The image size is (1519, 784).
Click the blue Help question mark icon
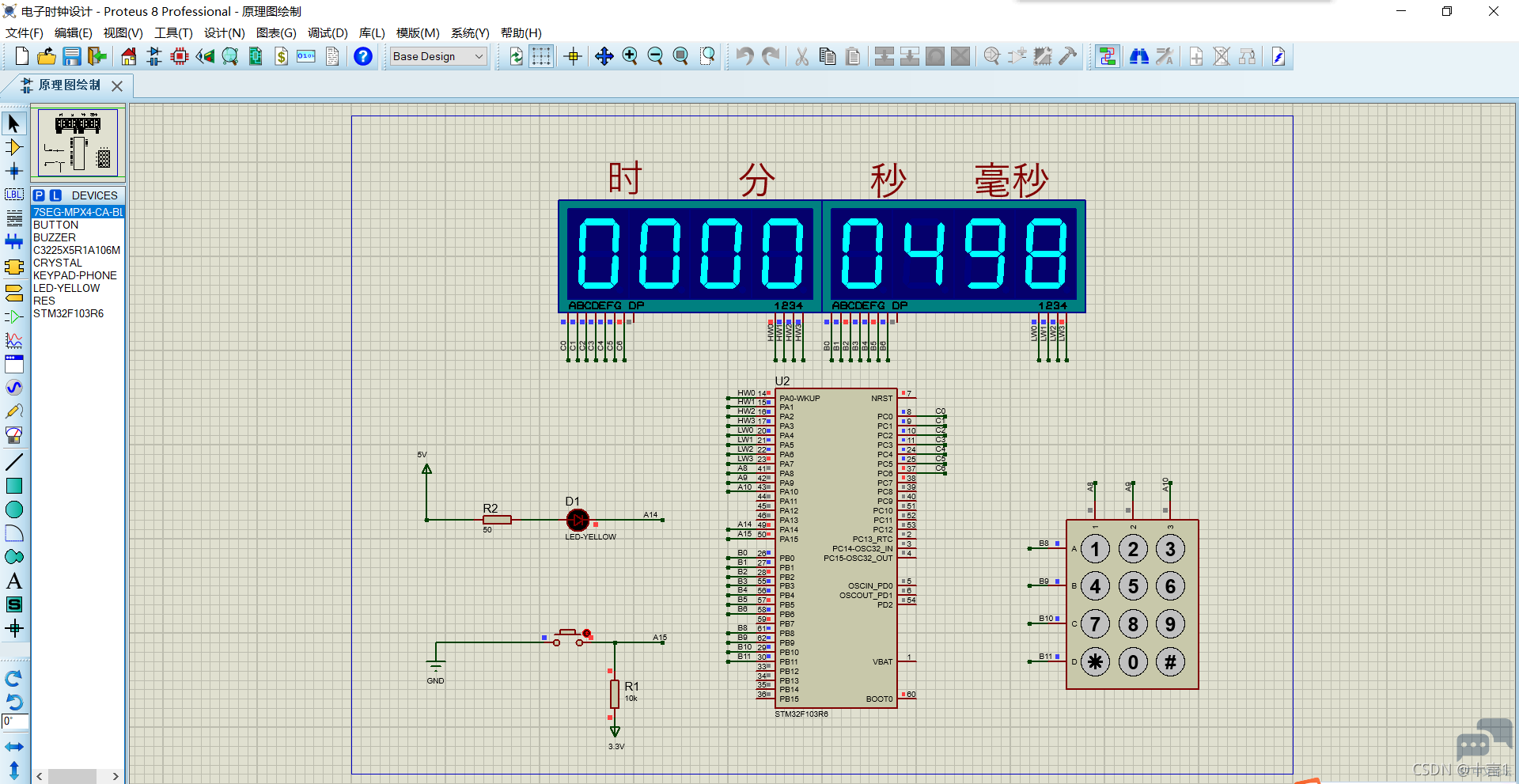point(363,56)
